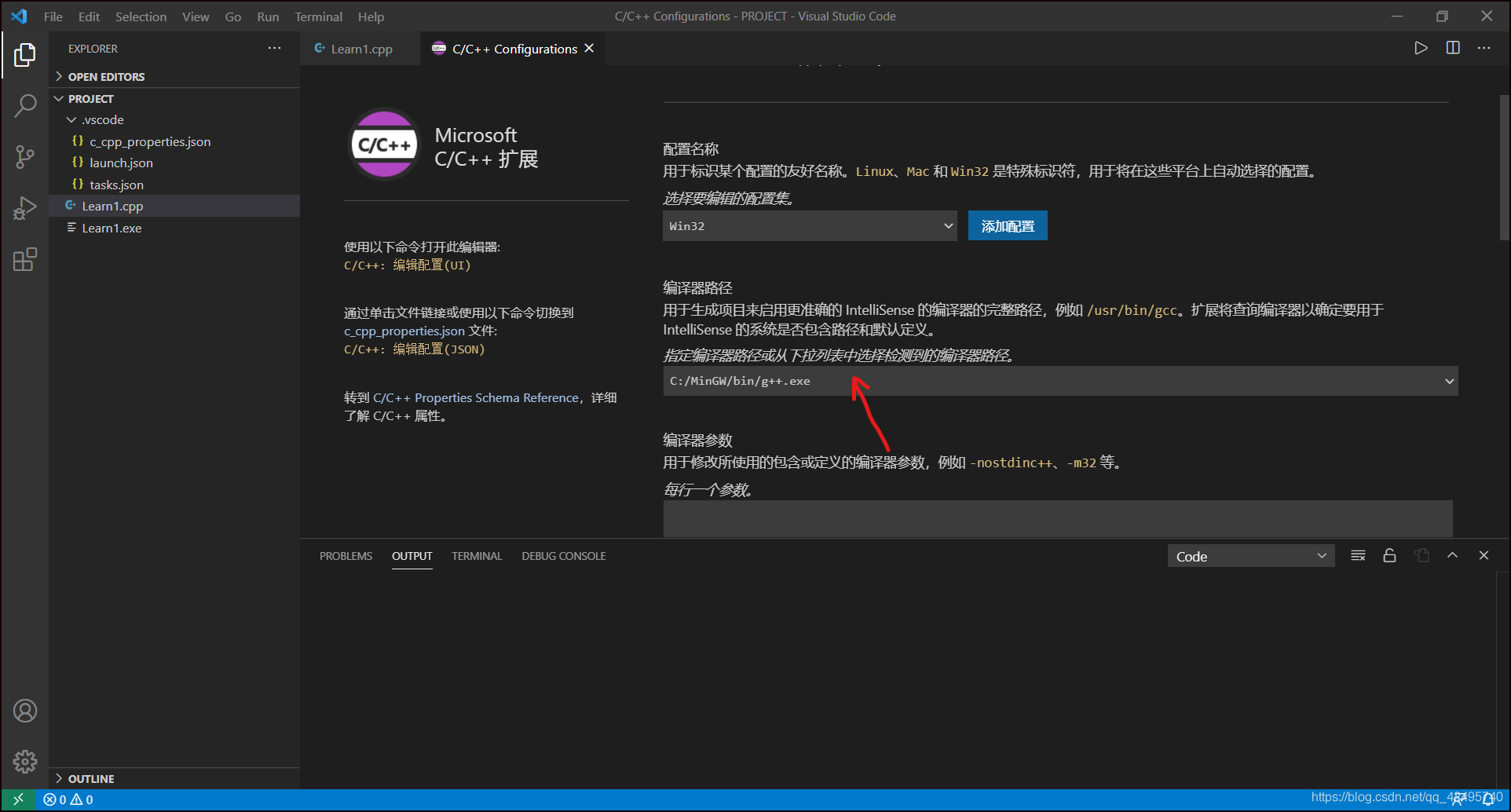Image resolution: width=1511 pixels, height=812 pixels.
Task: Open the c_cpp_properties.json link in the editor
Action: pyautogui.click(x=404, y=331)
